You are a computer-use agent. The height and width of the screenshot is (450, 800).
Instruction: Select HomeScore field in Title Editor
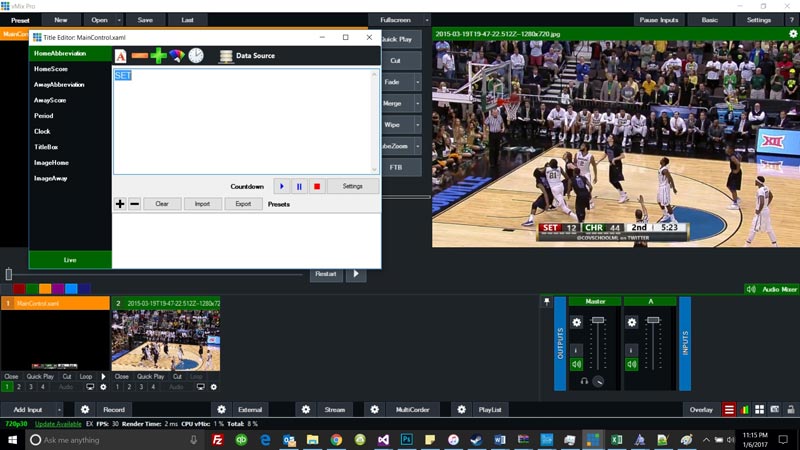click(51, 69)
